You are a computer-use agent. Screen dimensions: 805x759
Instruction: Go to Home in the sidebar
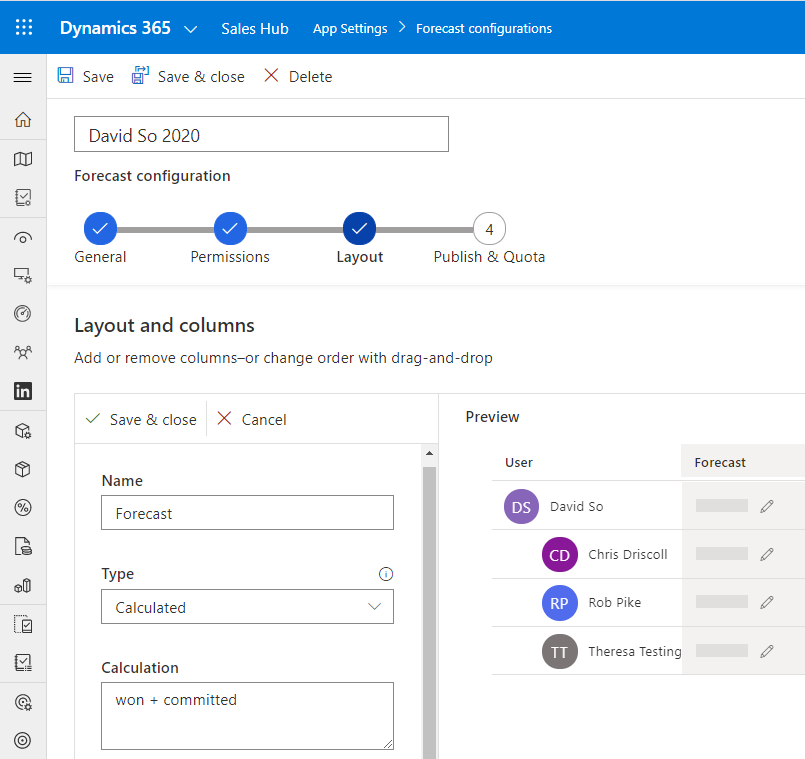point(22,120)
